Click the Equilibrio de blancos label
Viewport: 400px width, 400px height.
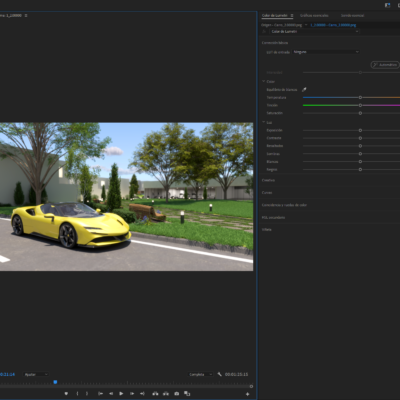coord(282,90)
